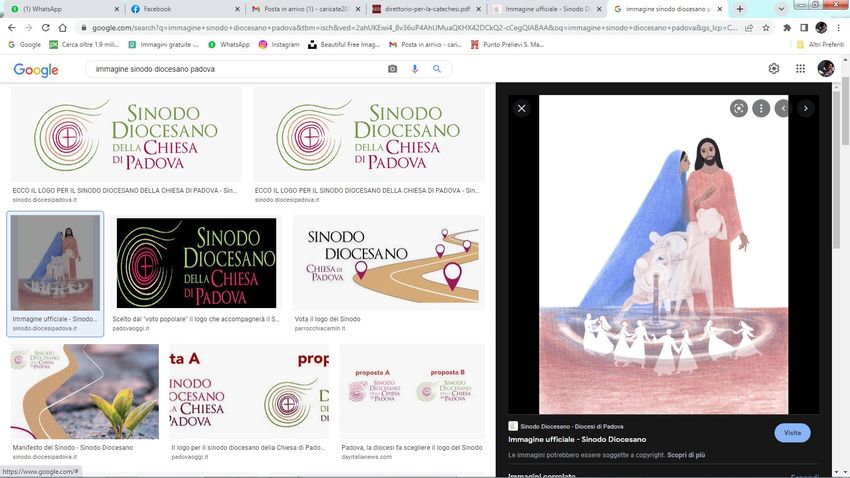Click the large preview image of the painting
Viewport: 850px width, 478px height.
pyautogui.click(x=664, y=254)
